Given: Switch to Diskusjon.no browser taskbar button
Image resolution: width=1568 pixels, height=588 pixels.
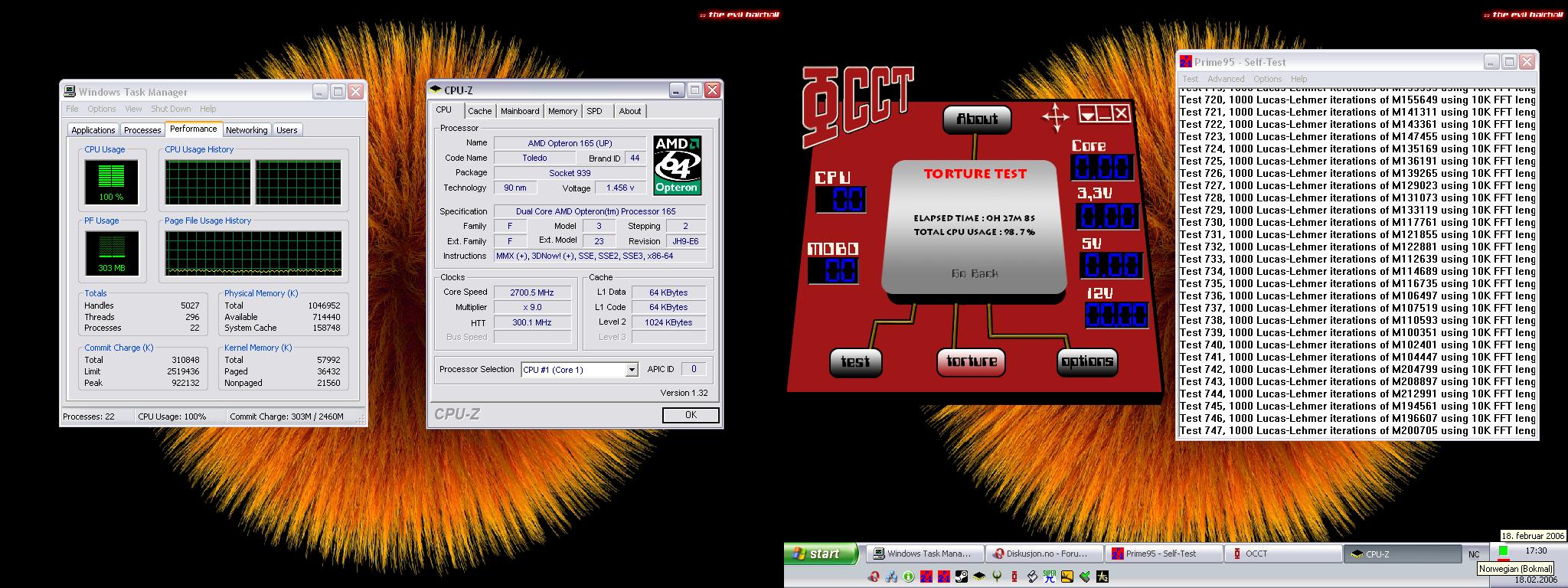Looking at the screenshot, I should [x=1045, y=554].
